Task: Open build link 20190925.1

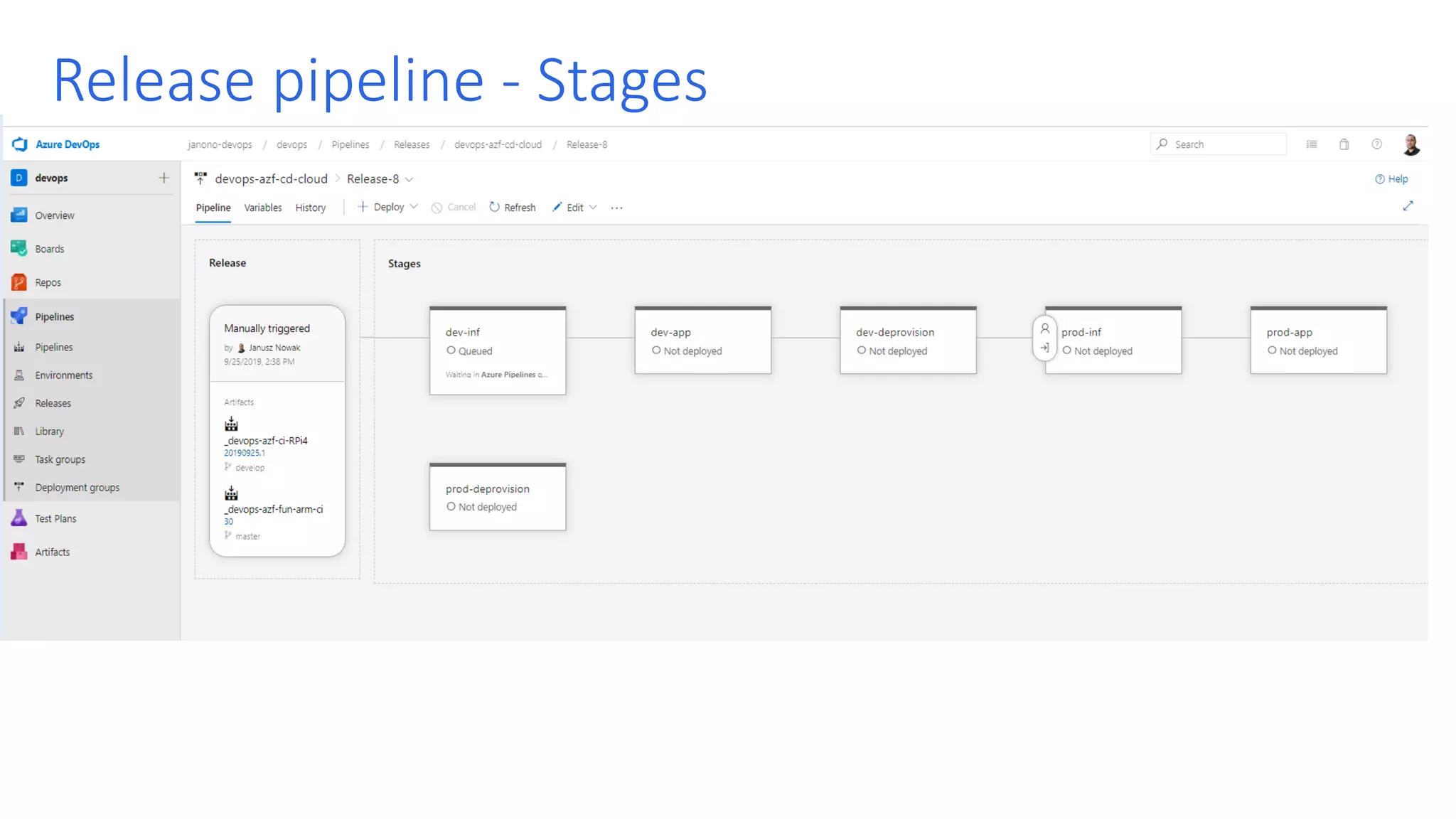Action: point(245,453)
